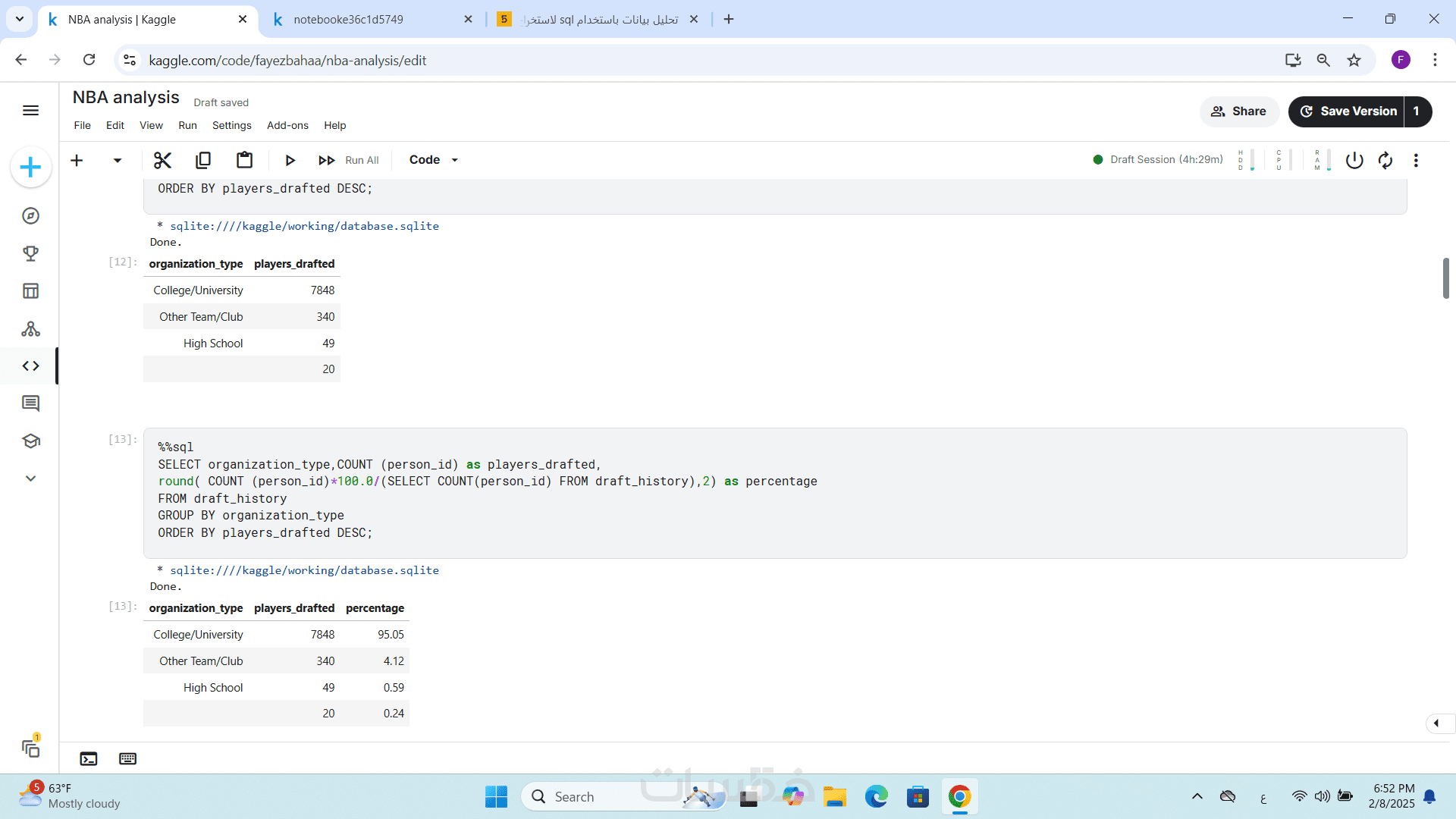This screenshot has height=819, width=1456.
Task: Click the scissors cut cell icon
Action: point(162,160)
